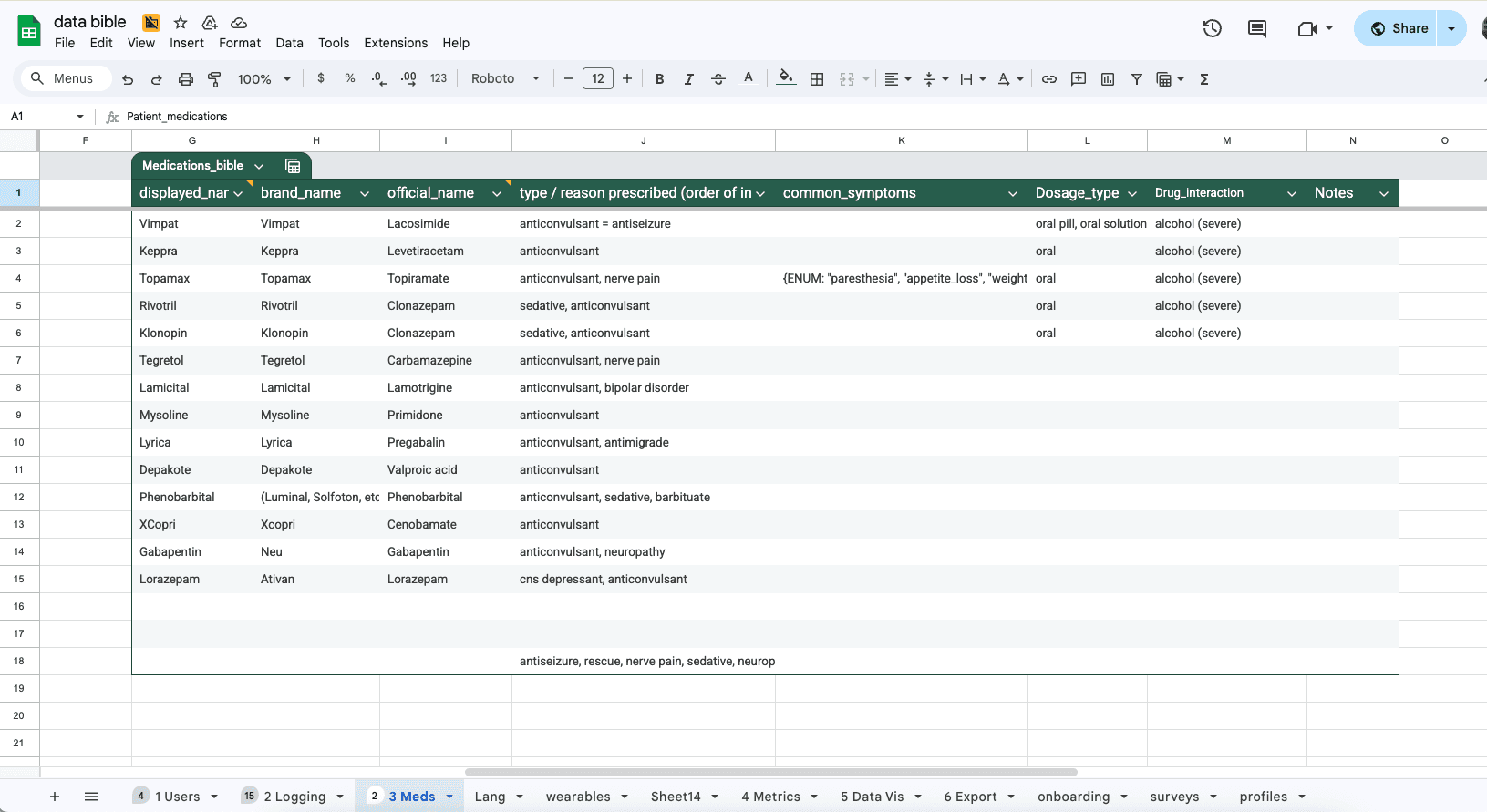
Task: Insert link icon in toolbar
Action: click(1049, 79)
